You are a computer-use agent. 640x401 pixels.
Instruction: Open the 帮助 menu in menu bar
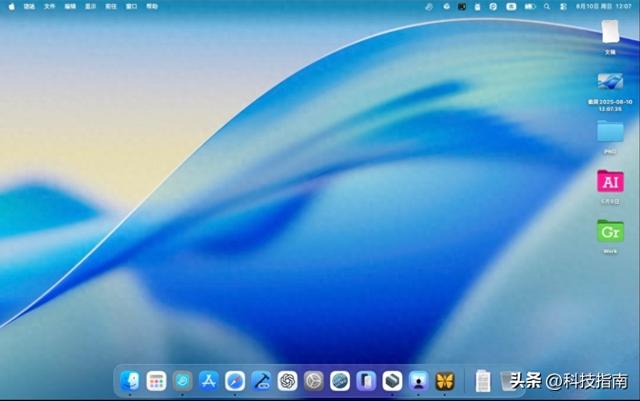point(152,7)
